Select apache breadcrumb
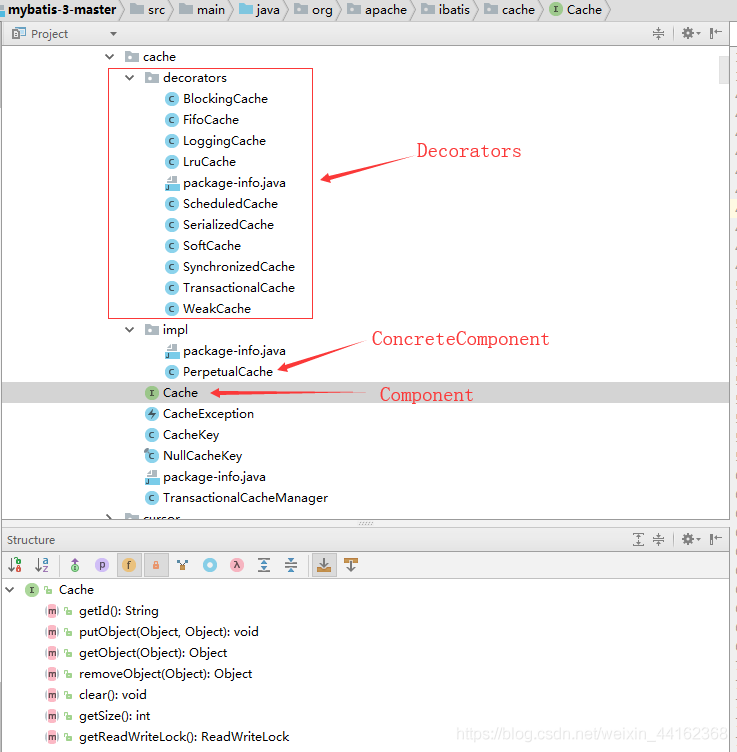Viewport: 737px width, 752px height. pyautogui.click(x=377, y=10)
